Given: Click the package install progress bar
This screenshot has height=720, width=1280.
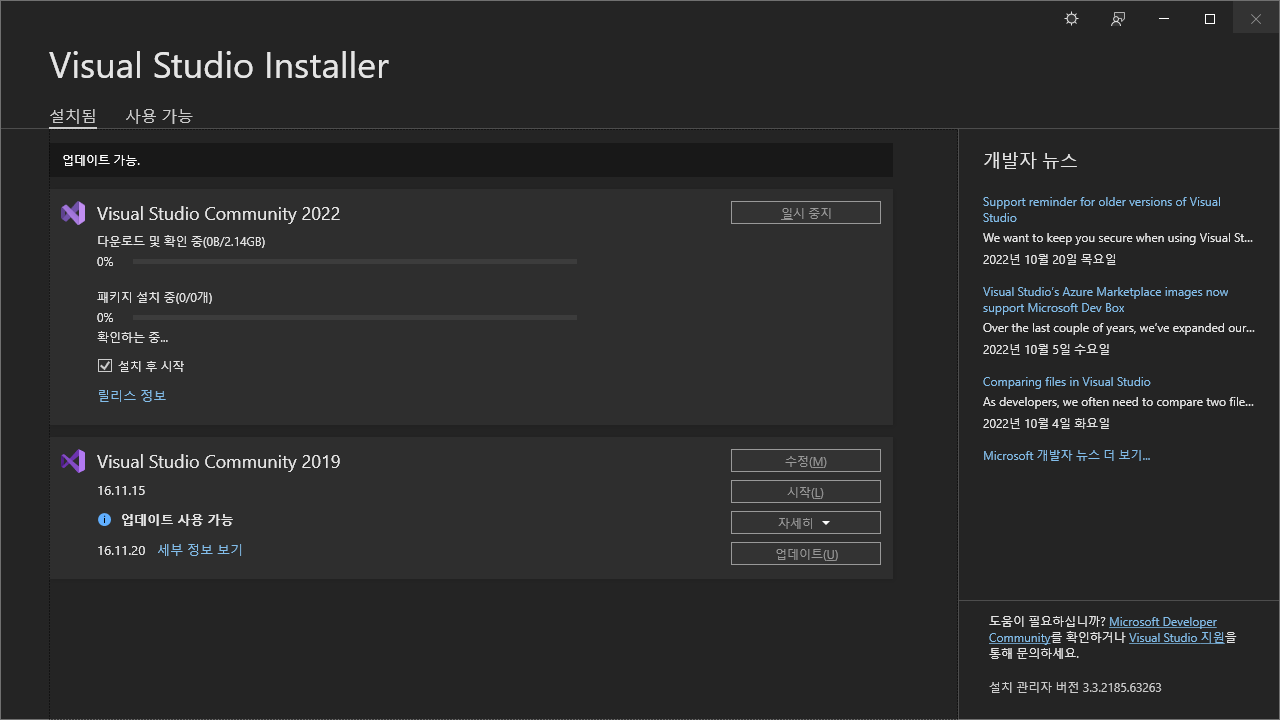Looking at the screenshot, I should tap(355, 318).
